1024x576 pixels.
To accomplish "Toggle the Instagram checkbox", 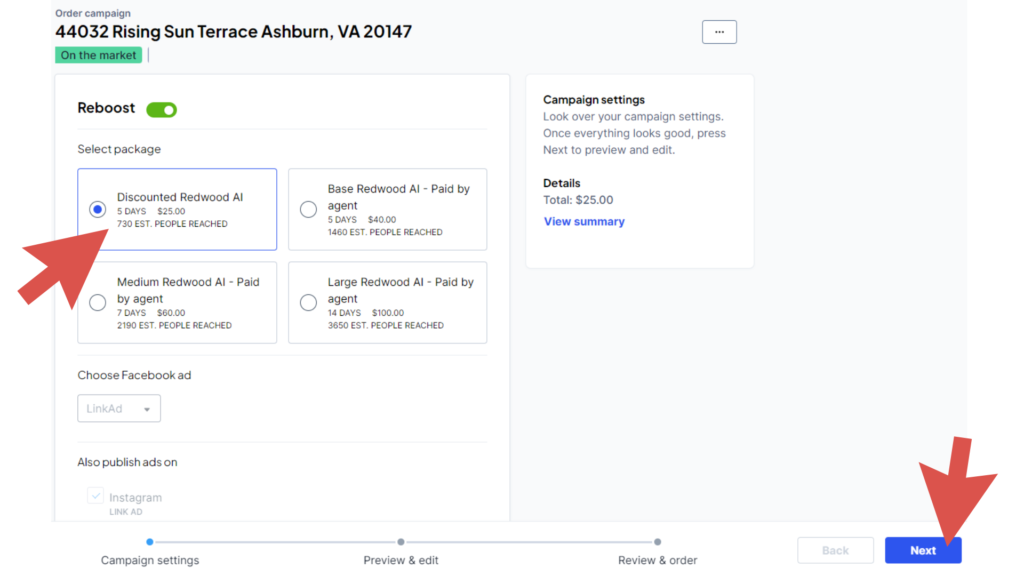I will (95, 496).
